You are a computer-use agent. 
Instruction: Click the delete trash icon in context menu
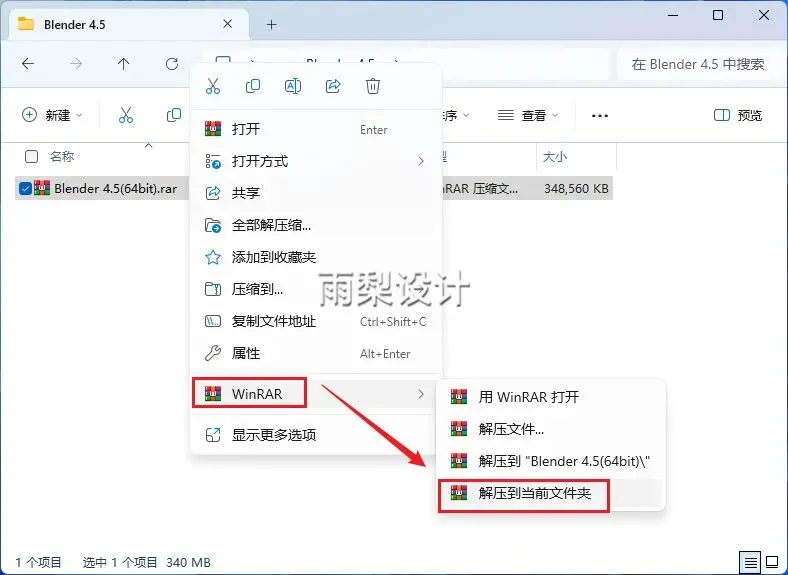[373, 86]
